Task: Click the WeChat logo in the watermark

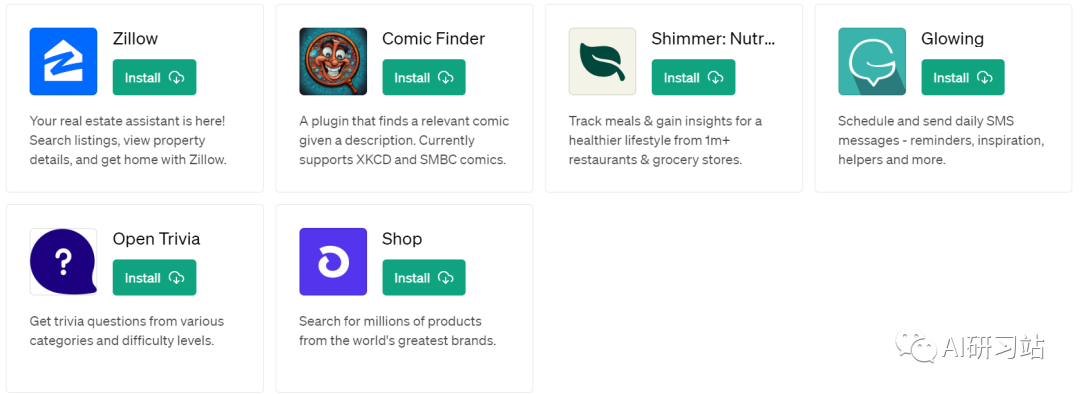Action: [915, 346]
